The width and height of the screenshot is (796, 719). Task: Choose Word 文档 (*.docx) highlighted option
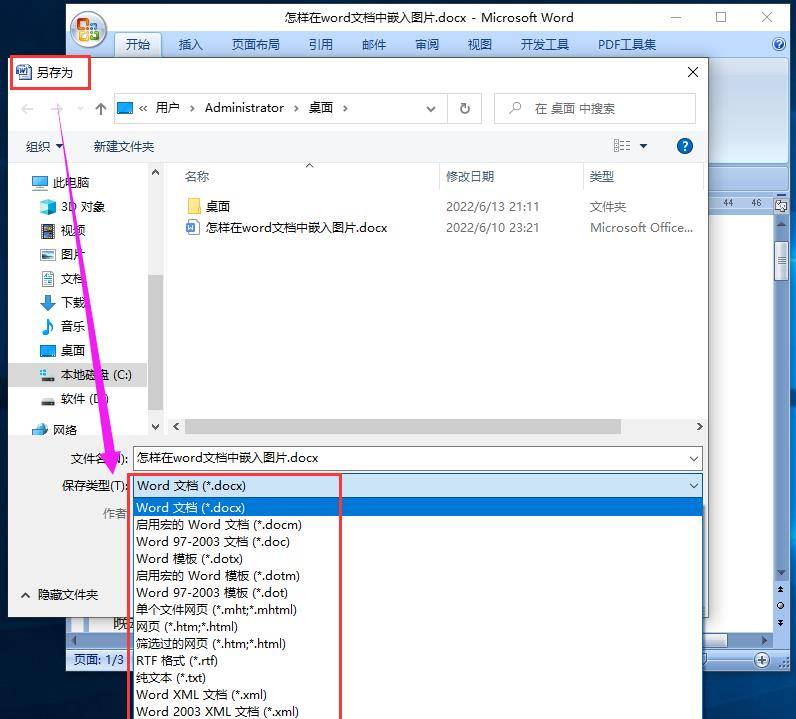(418, 507)
